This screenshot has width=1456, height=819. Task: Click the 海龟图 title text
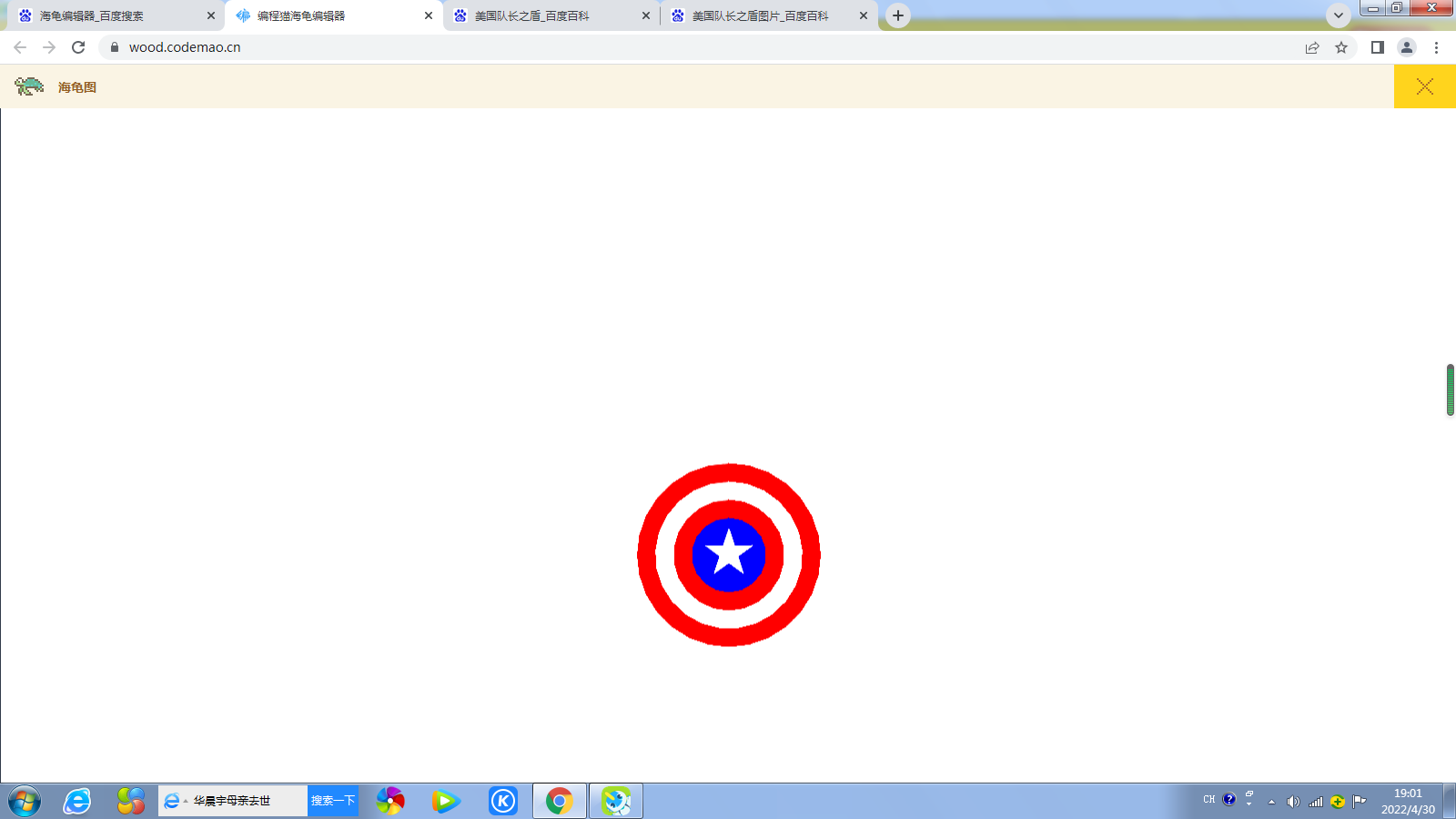coord(77,87)
